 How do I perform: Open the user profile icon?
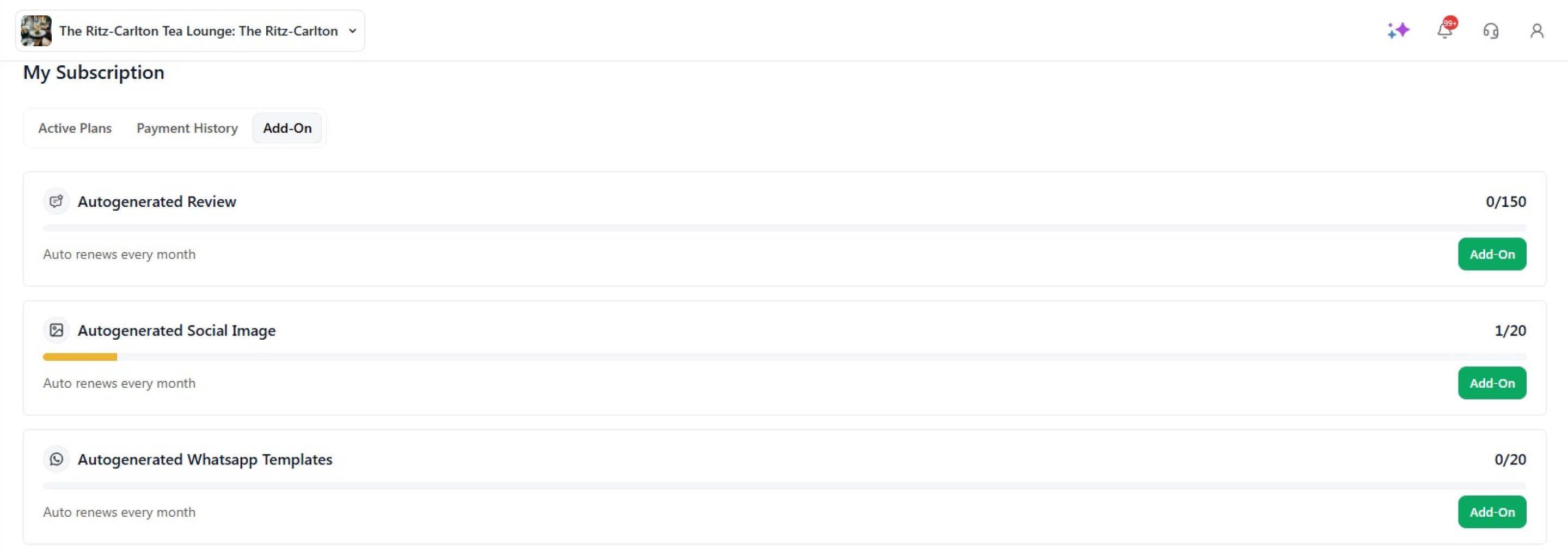point(1536,30)
